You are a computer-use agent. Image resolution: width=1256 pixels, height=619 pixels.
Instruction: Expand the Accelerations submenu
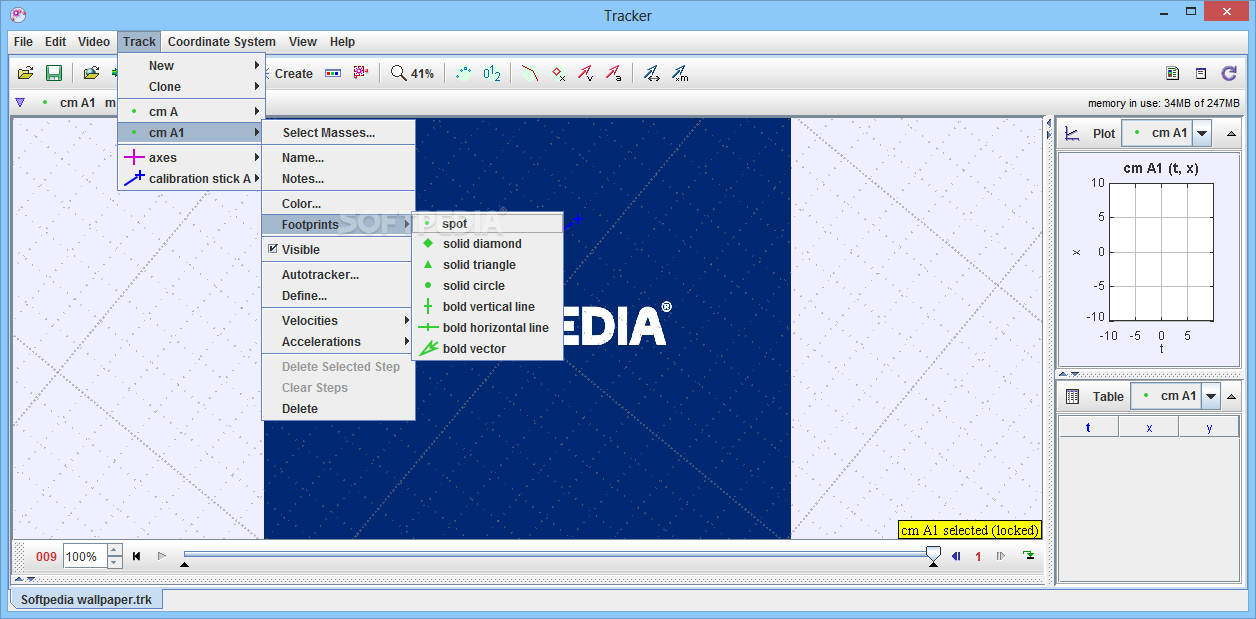pos(338,342)
